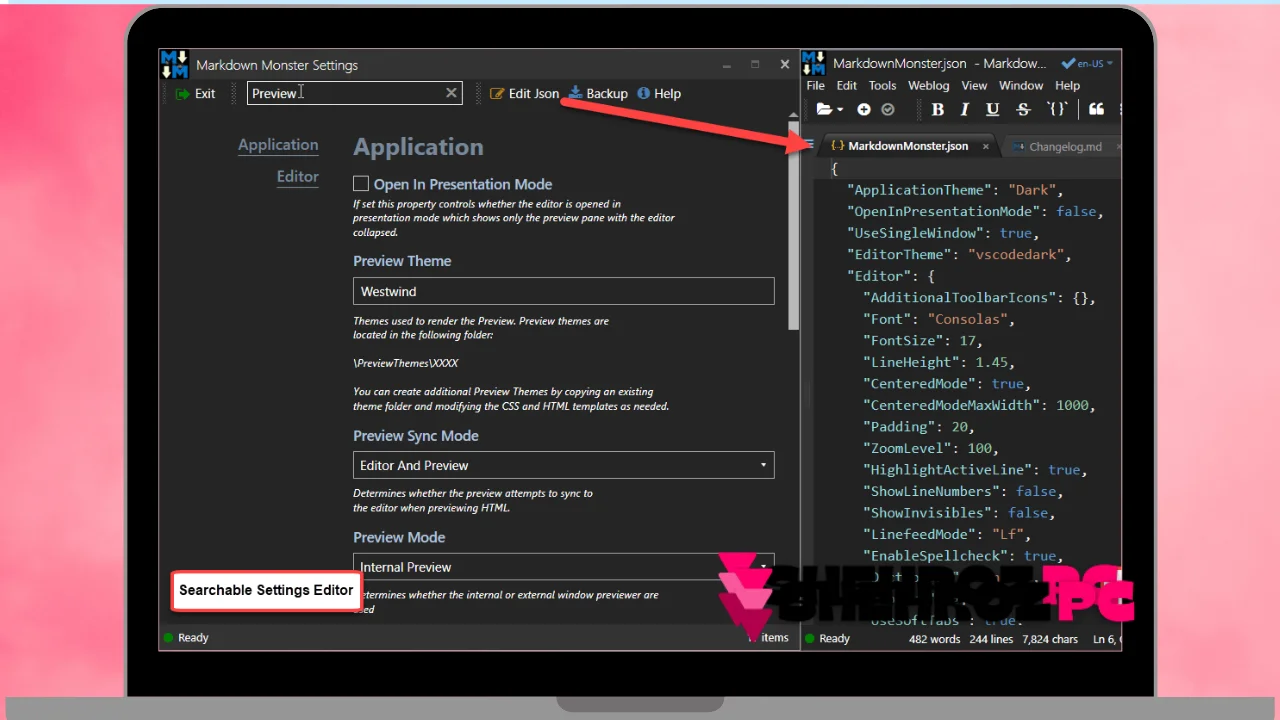Open the View menu
Viewport: 1280px width, 720px height.
tap(974, 86)
